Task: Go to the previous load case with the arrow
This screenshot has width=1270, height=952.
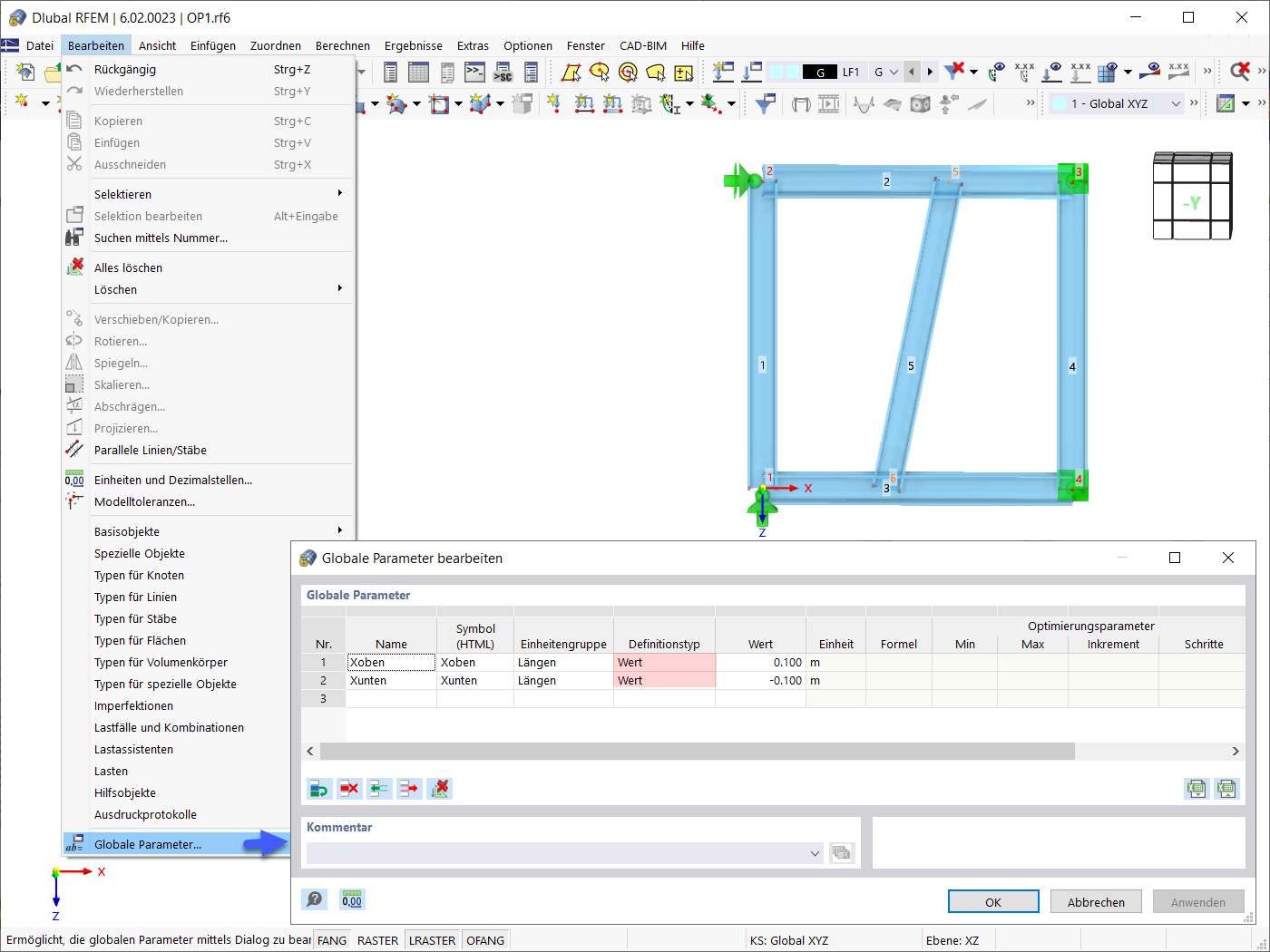Action: [912, 72]
